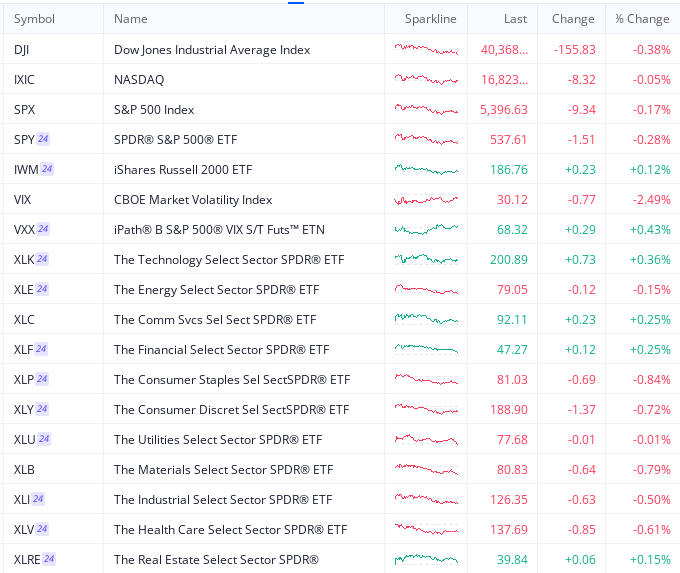This screenshot has height=573, width=680.
Task: Select the SPX symbol
Action: [x=24, y=110]
